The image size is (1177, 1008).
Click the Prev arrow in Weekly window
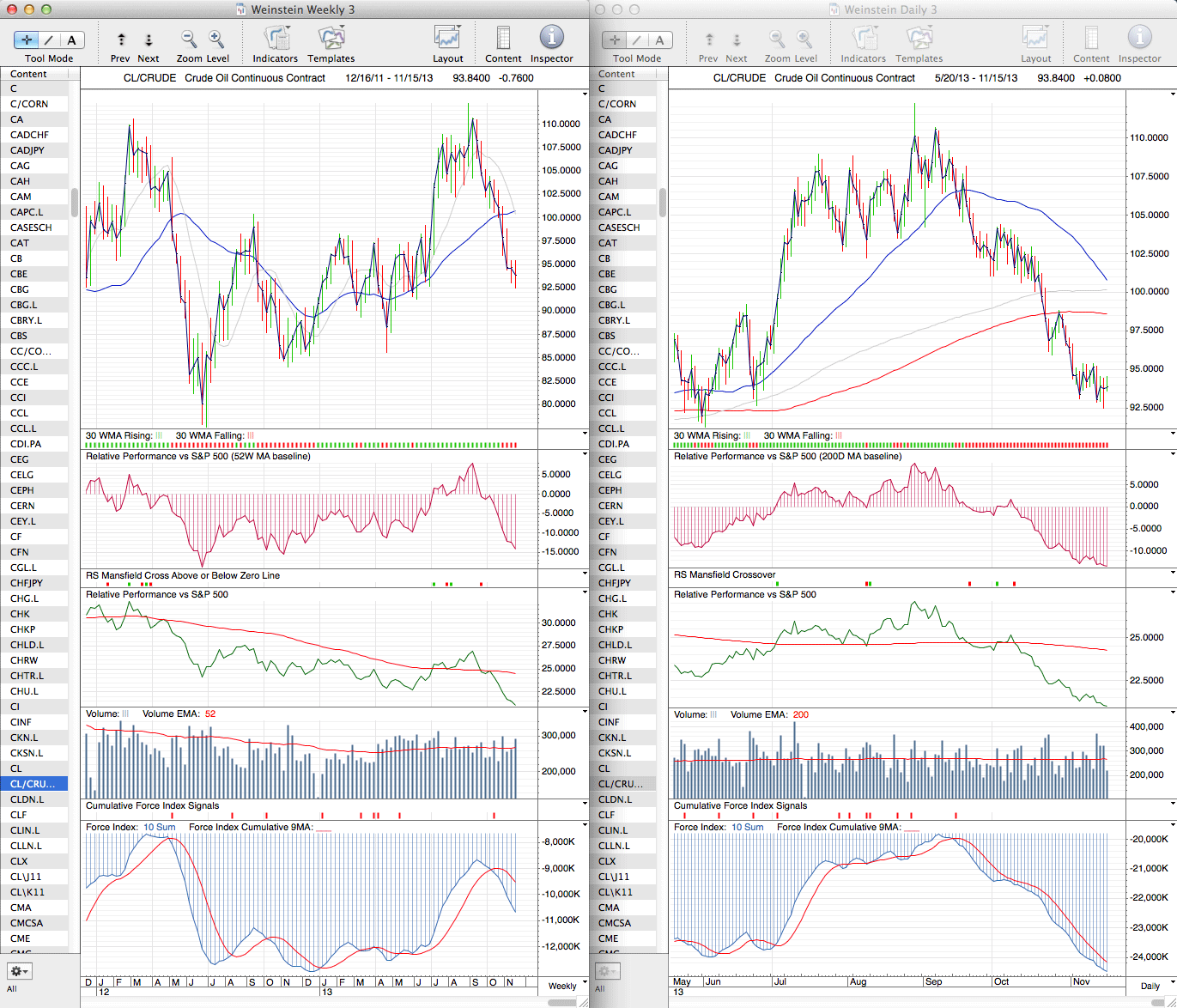[x=121, y=39]
